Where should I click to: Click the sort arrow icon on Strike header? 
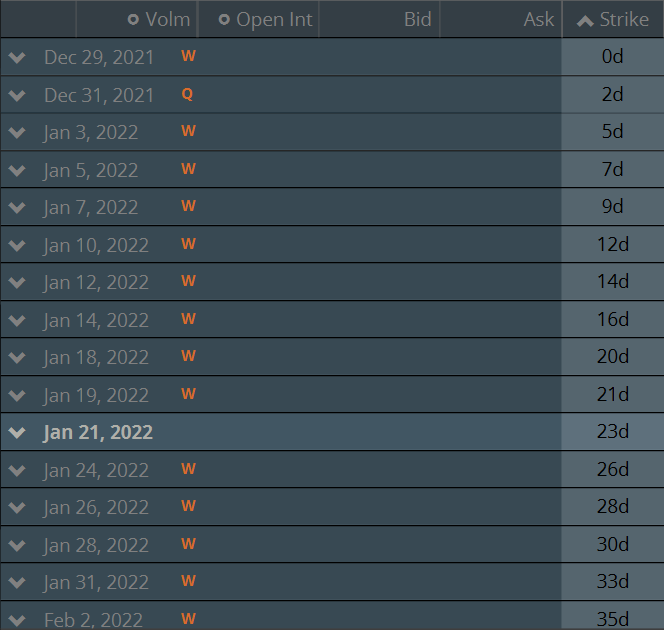coord(585,21)
